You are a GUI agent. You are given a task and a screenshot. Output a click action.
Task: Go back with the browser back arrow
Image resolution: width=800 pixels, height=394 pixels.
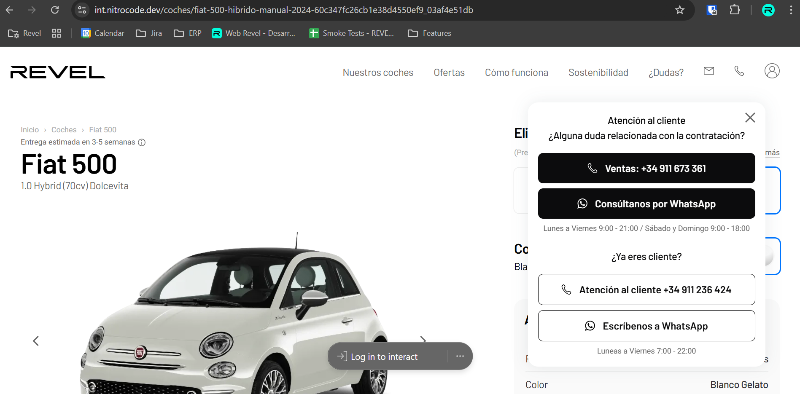tap(10, 10)
